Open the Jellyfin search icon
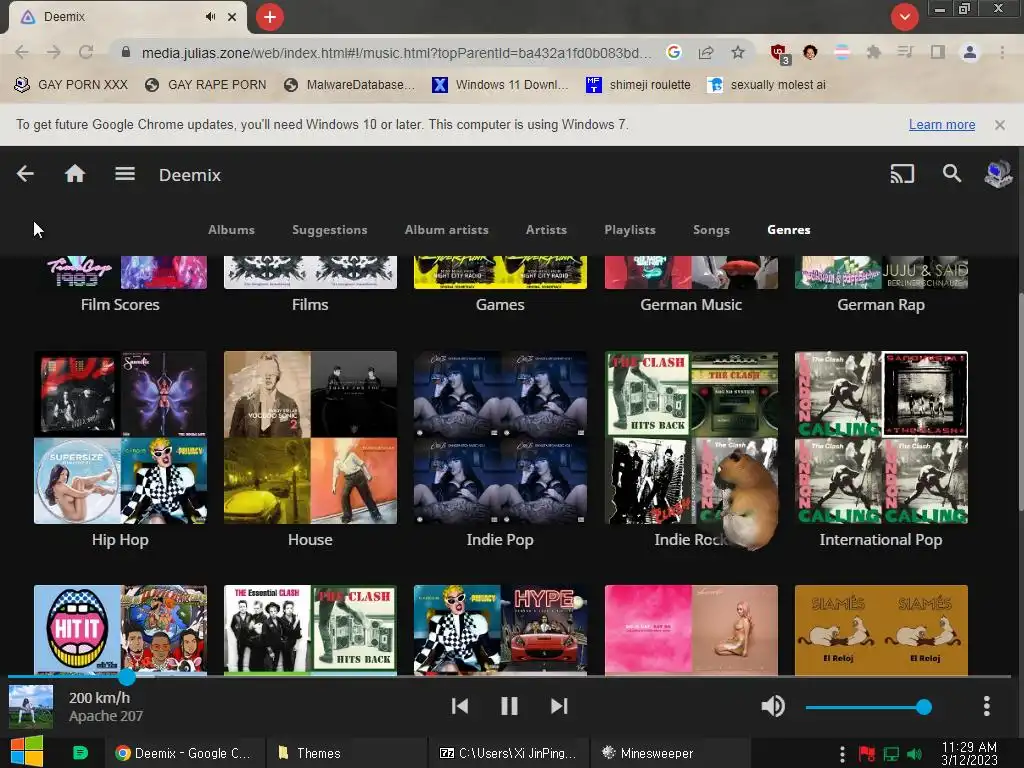The height and width of the screenshot is (768, 1024). pyautogui.click(x=952, y=174)
